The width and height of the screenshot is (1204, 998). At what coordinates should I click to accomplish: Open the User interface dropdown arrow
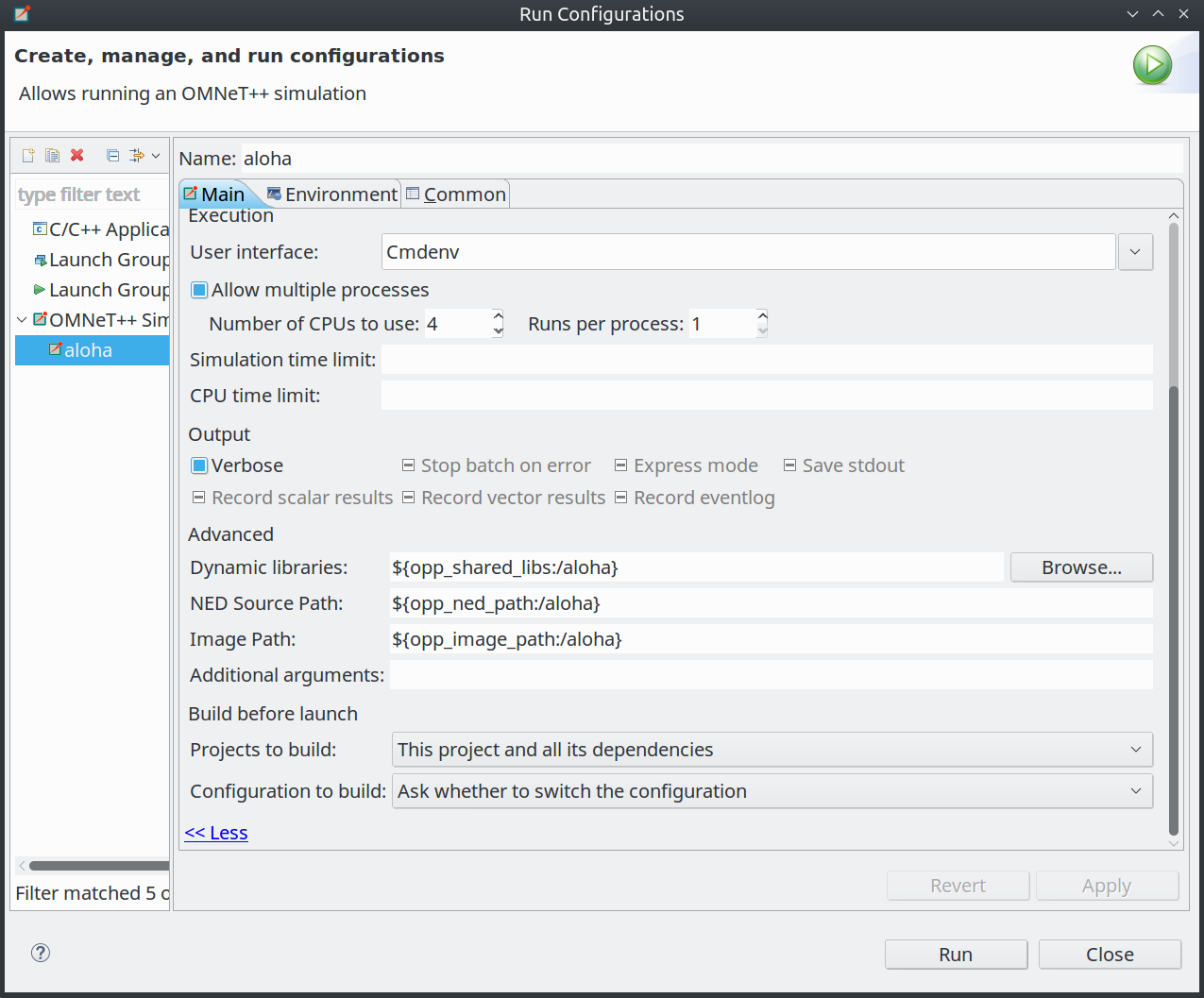click(1135, 252)
